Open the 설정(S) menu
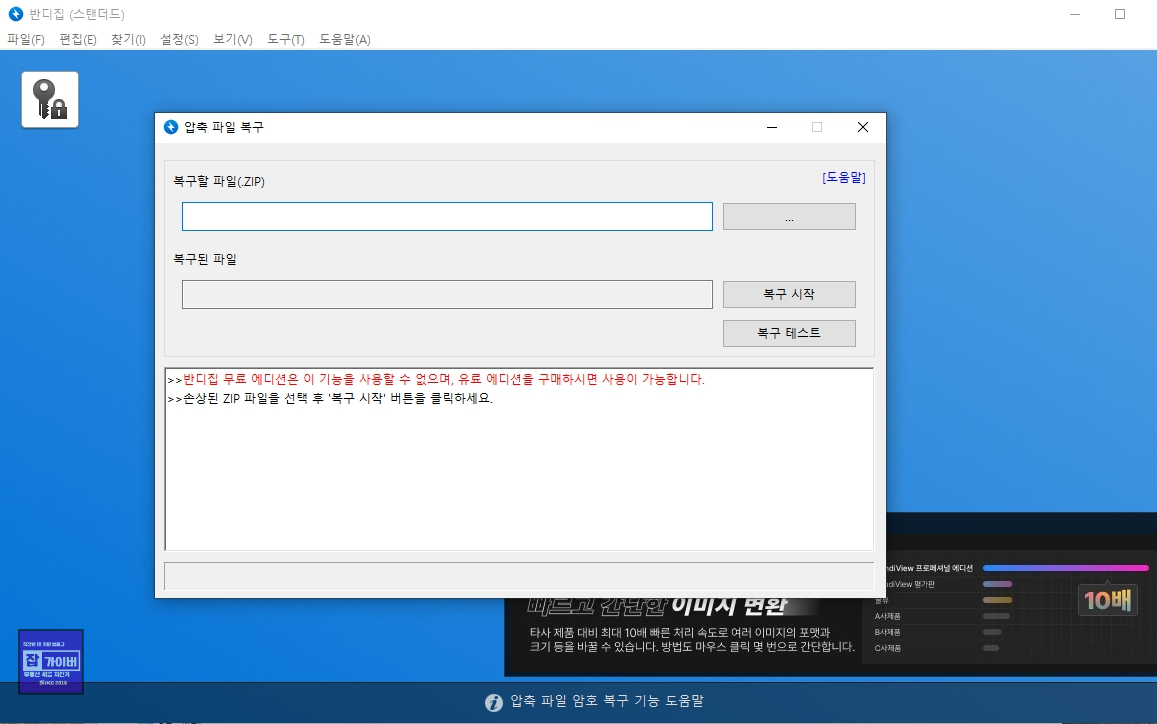Image resolution: width=1157 pixels, height=724 pixels. coord(179,40)
